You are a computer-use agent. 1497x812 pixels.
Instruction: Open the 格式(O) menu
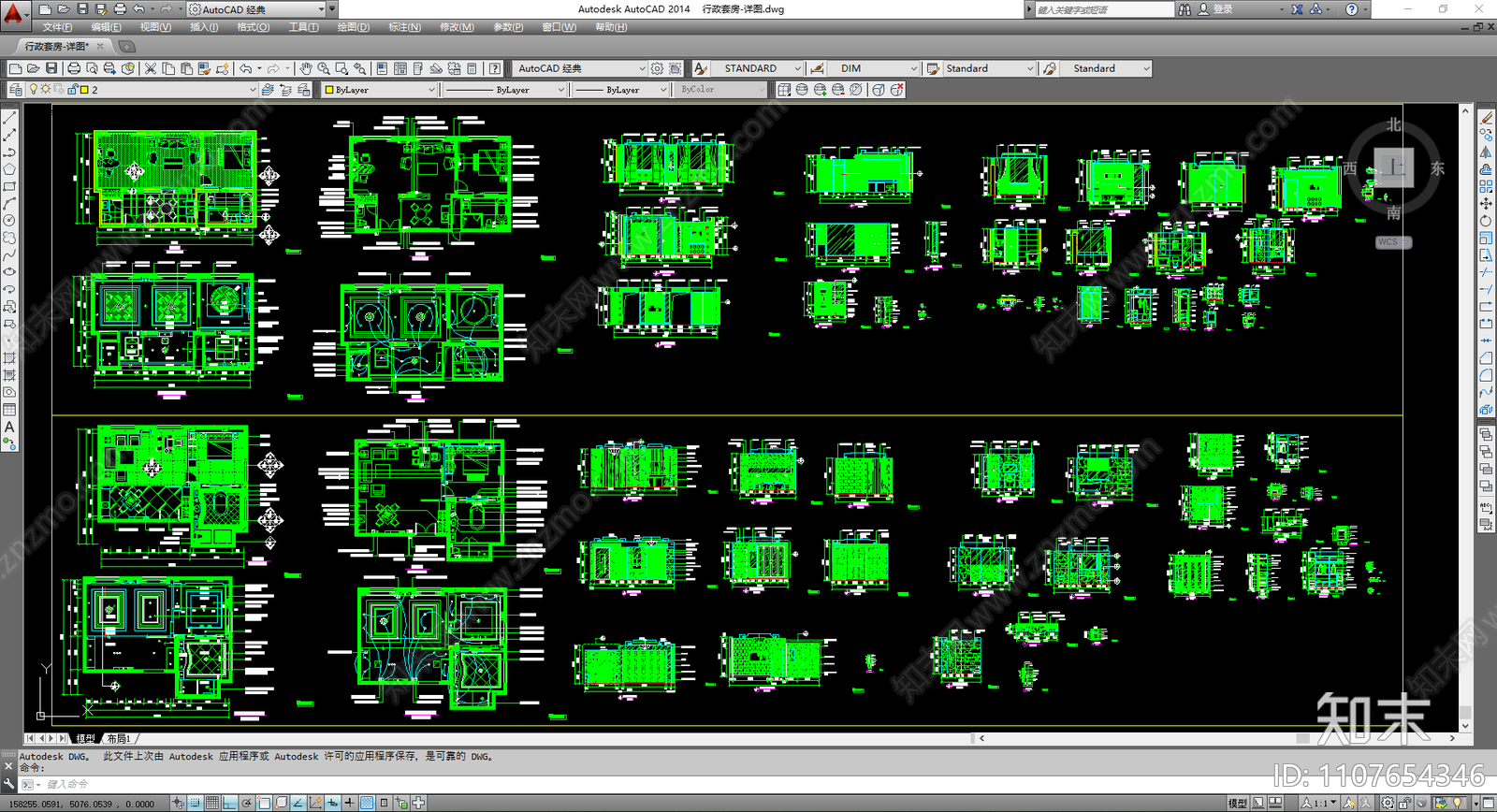click(x=253, y=27)
